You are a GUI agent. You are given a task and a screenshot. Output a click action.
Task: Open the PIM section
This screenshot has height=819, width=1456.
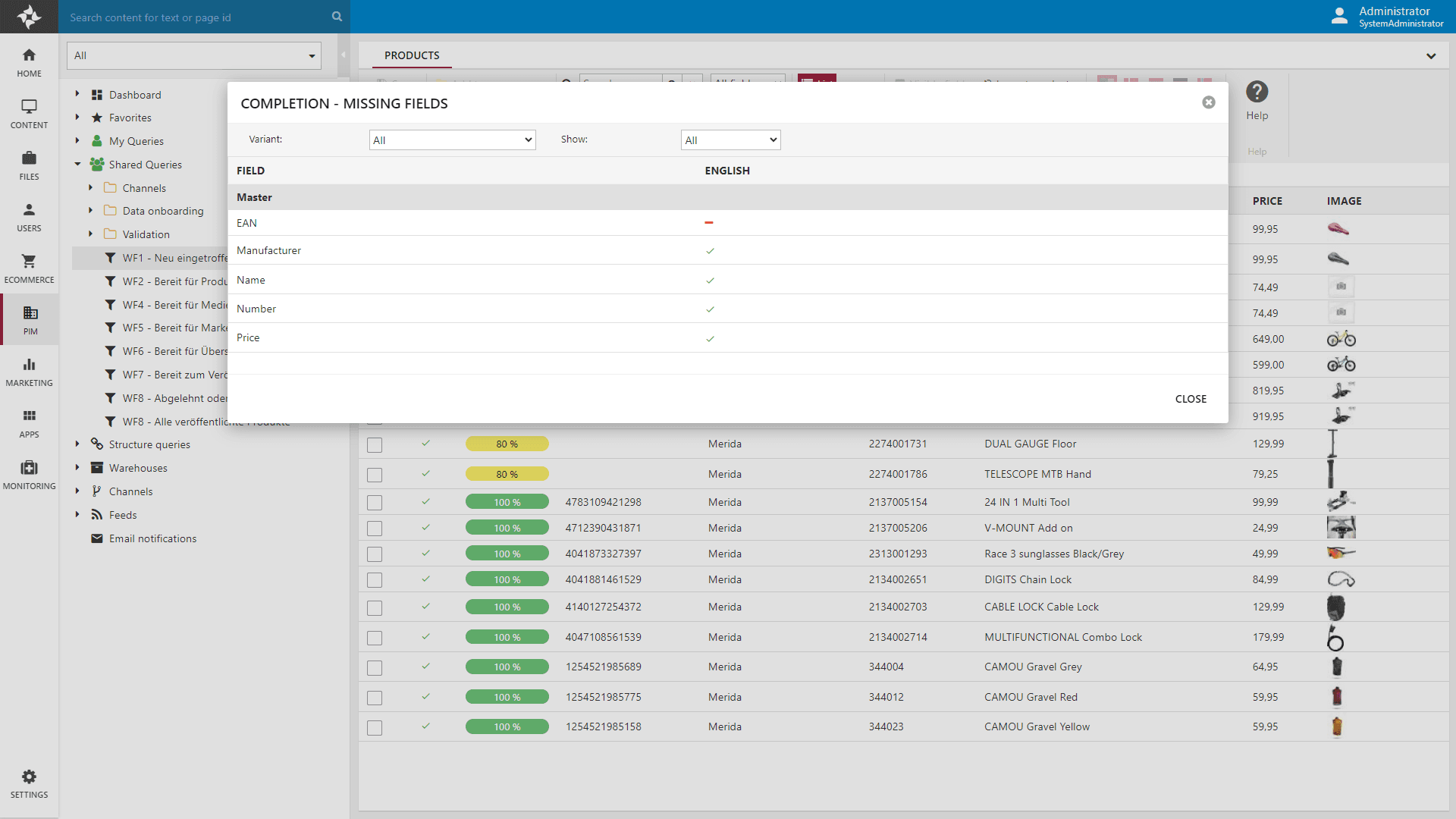29,320
